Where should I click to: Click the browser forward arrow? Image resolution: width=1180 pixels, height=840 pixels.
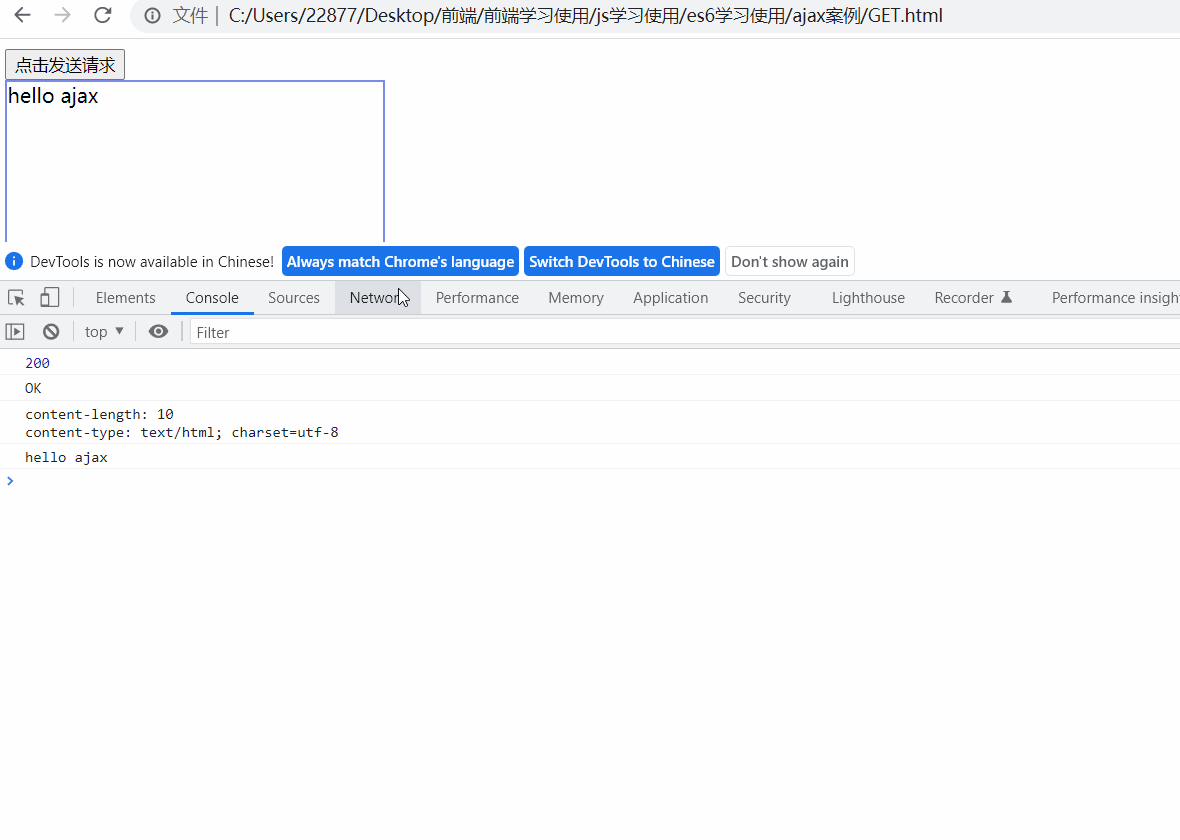62,15
